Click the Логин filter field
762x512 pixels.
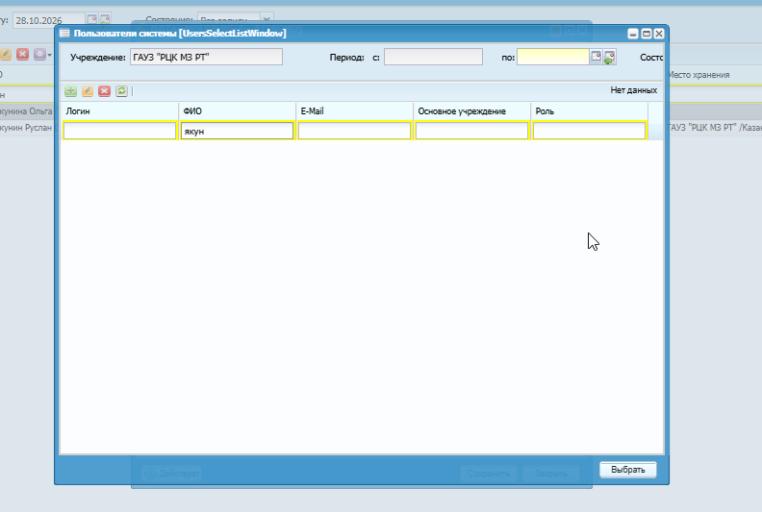(120, 131)
